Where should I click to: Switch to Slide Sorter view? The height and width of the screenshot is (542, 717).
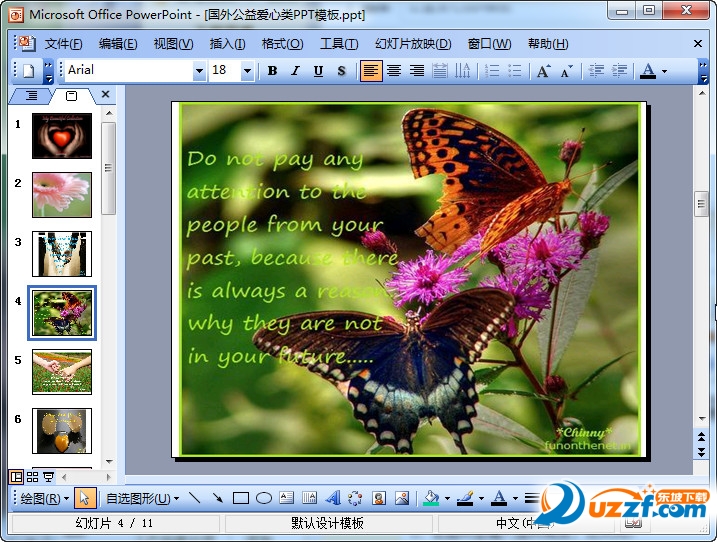32,477
